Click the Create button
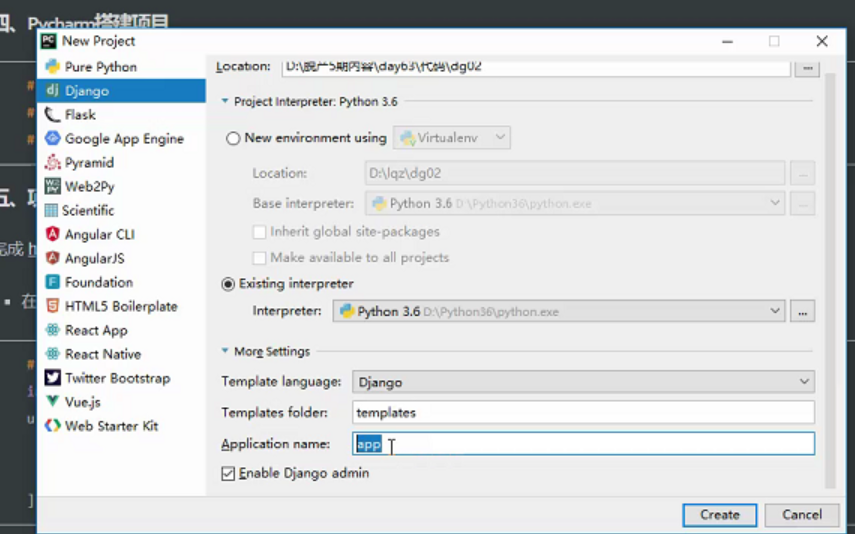 click(719, 515)
